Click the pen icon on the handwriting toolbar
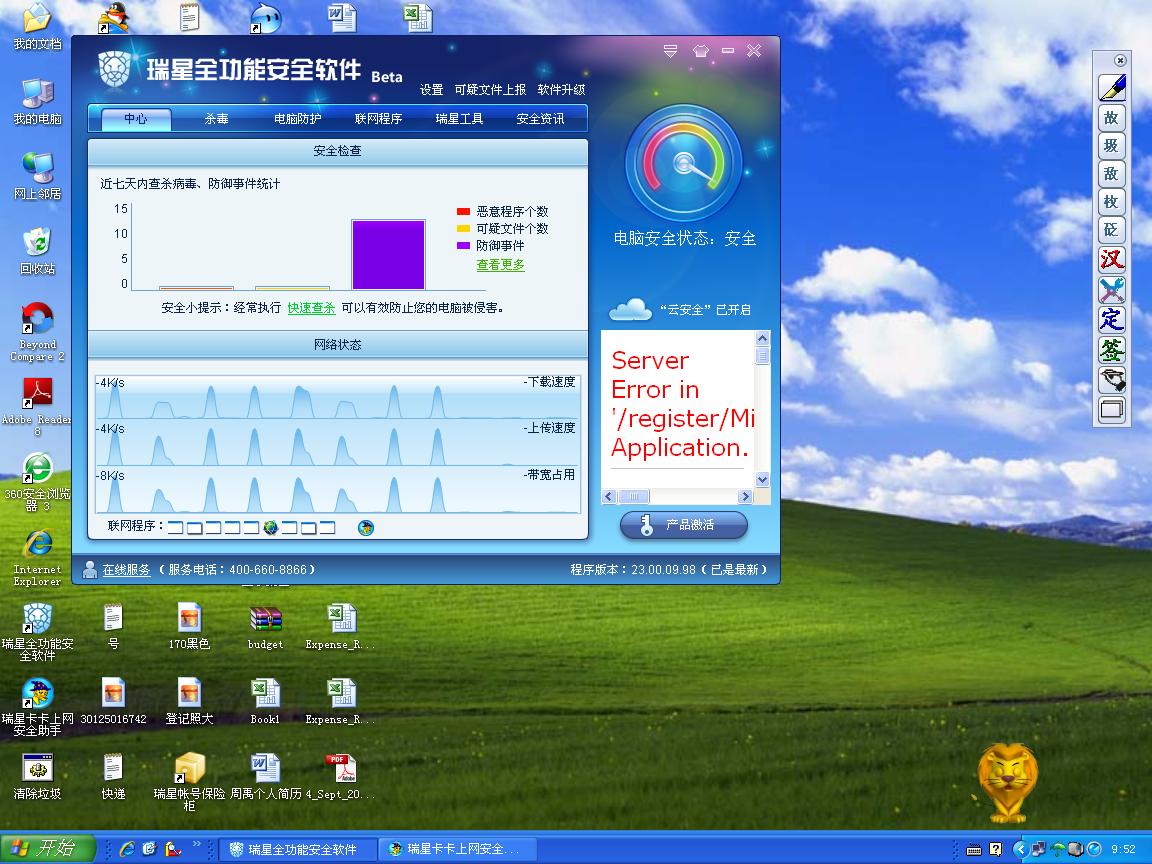The image size is (1152, 864). click(x=1112, y=87)
